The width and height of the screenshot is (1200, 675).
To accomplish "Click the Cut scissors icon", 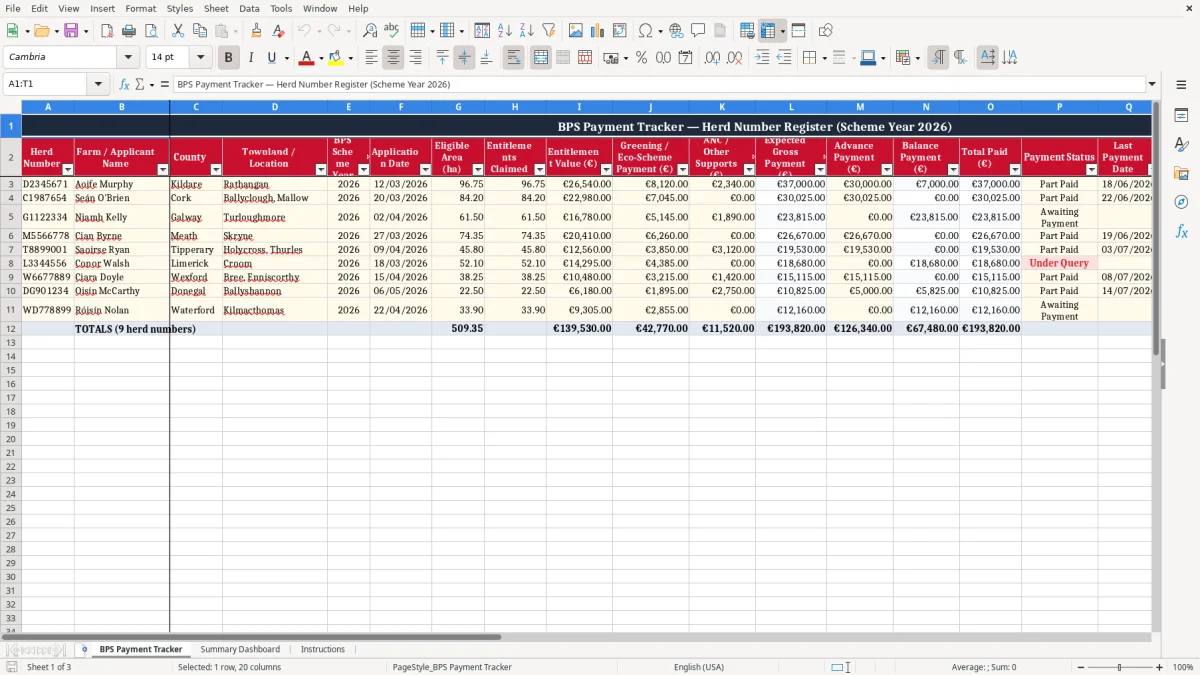I will click(177, 31).
